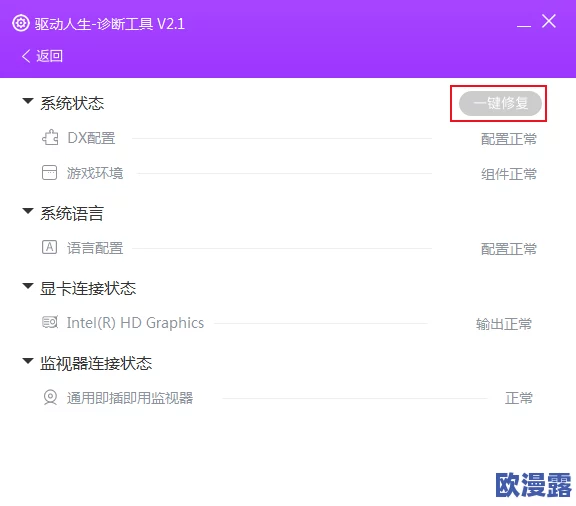
Task: Select the DX配置 item label
Action: (x=91, y=138)
